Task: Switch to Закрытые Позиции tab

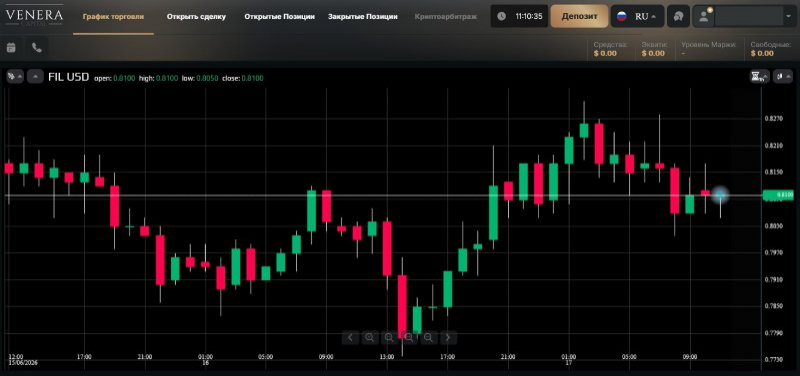Action: (x=363, y=16)
